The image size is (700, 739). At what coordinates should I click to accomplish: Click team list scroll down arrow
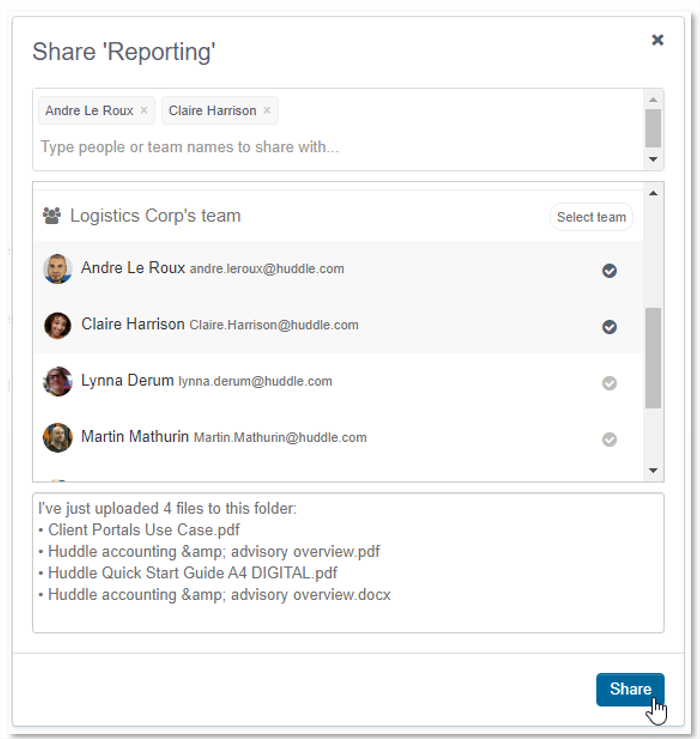pyautogui.click(x=653, y=470)
